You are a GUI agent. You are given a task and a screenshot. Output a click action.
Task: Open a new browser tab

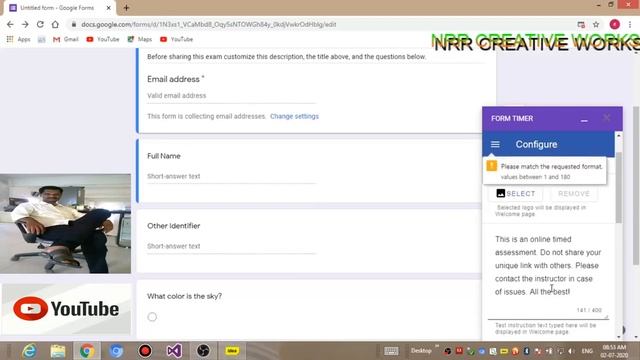126,8
